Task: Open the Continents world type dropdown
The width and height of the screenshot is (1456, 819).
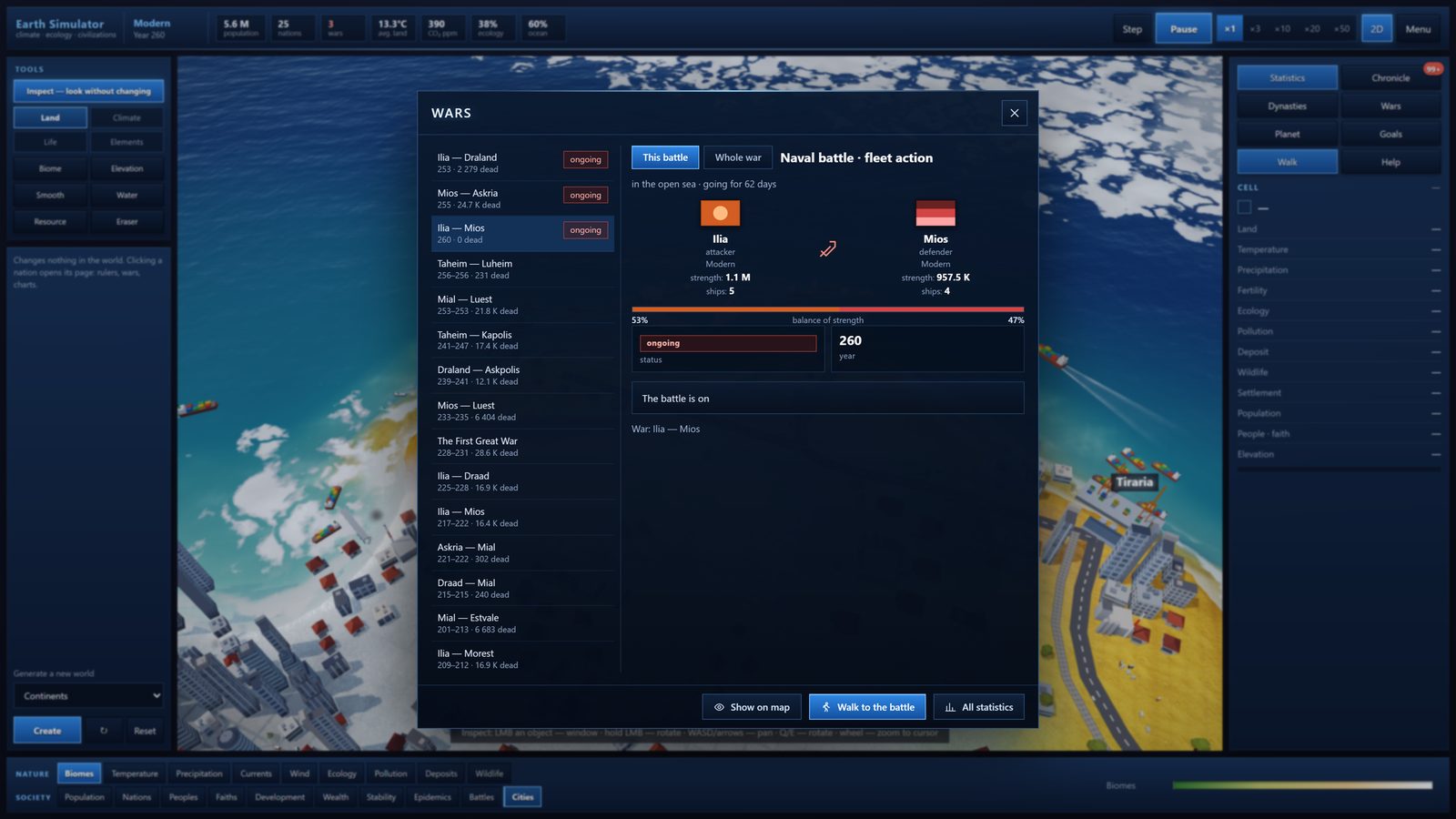Action: [88, 696]
